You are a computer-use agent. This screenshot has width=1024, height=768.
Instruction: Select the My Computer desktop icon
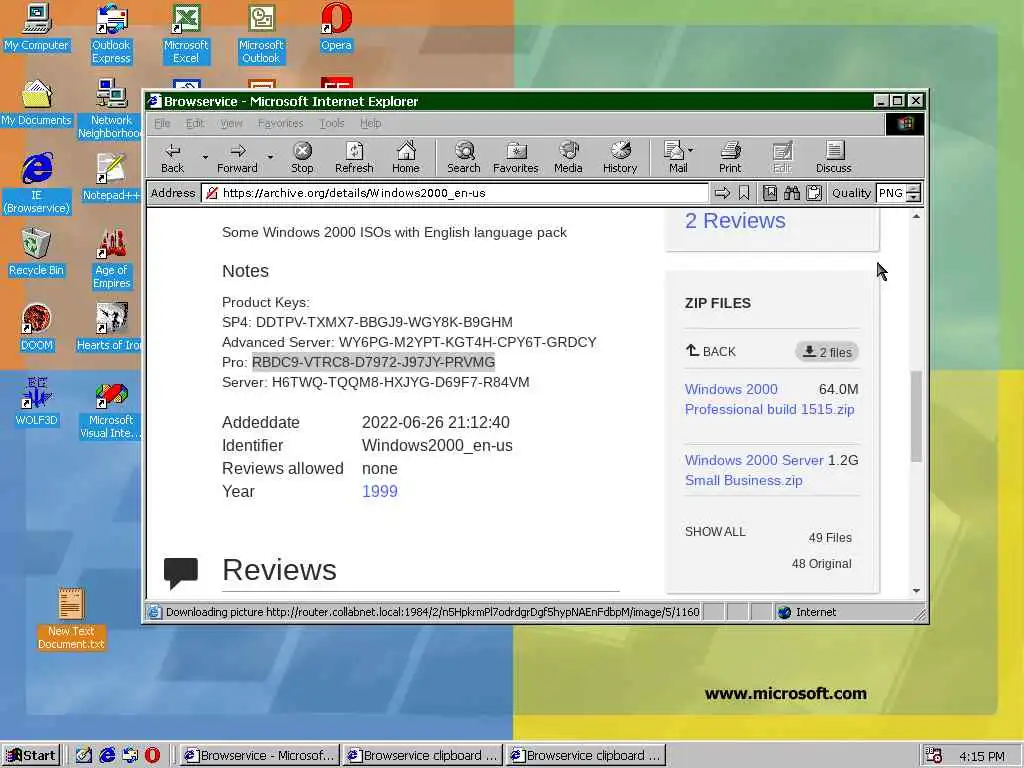[36, 27]
